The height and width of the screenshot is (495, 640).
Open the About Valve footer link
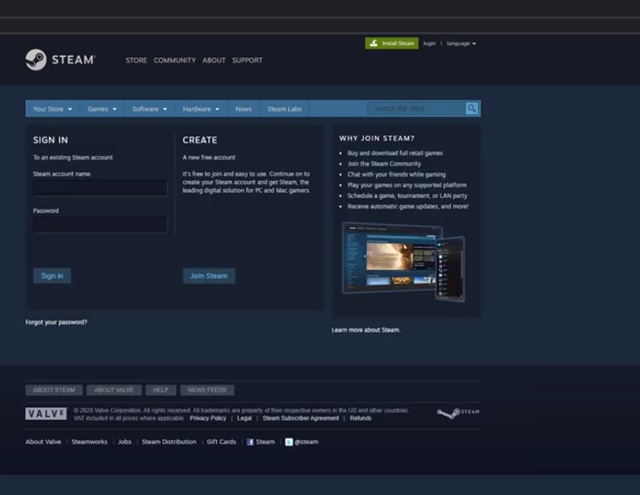(x=43, y=442)
